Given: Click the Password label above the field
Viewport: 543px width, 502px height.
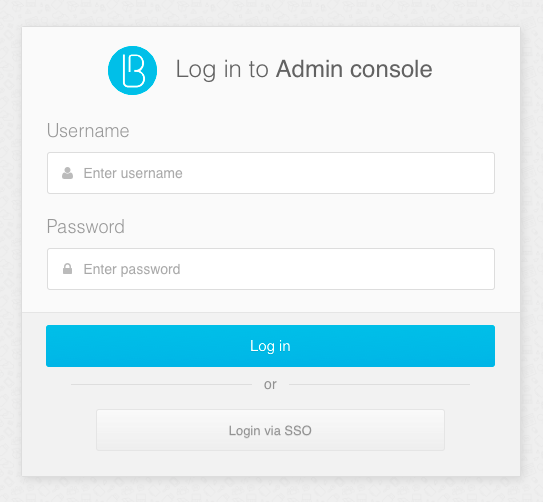Looking at the screenshot, I should 86,227.
